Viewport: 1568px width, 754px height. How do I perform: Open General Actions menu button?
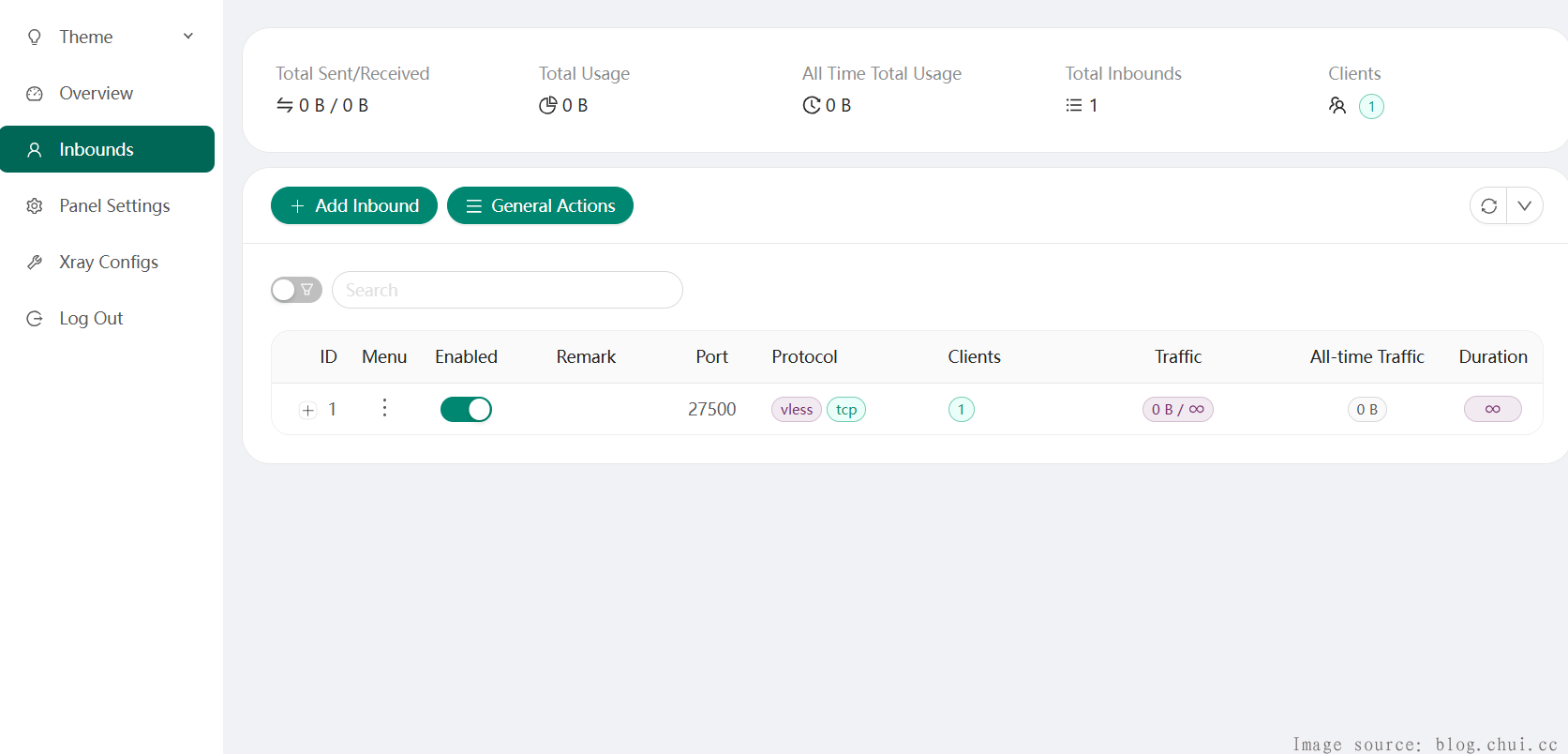pyautogui.click(x=540, y=205)
